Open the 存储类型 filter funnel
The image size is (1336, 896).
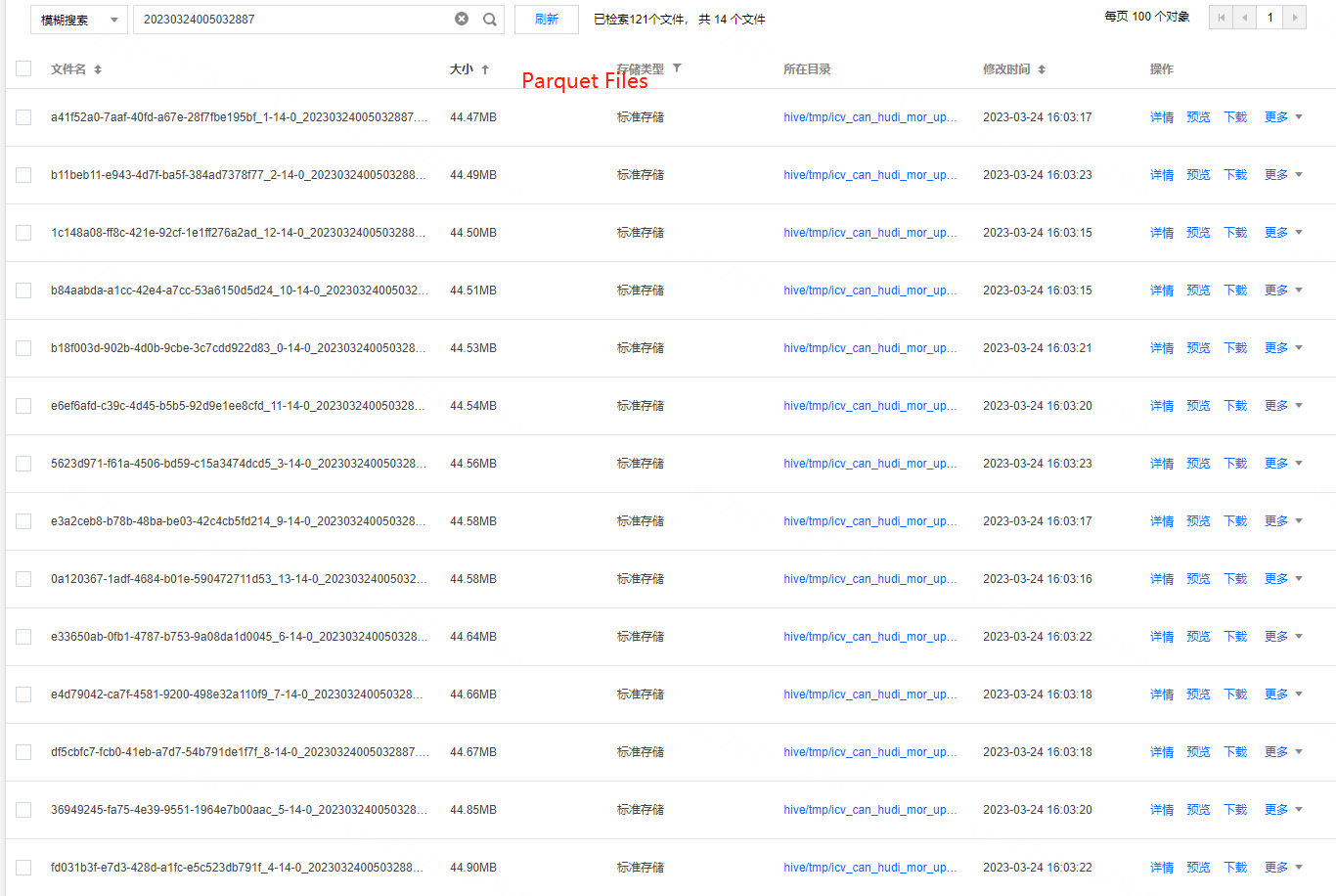[677, 68]
